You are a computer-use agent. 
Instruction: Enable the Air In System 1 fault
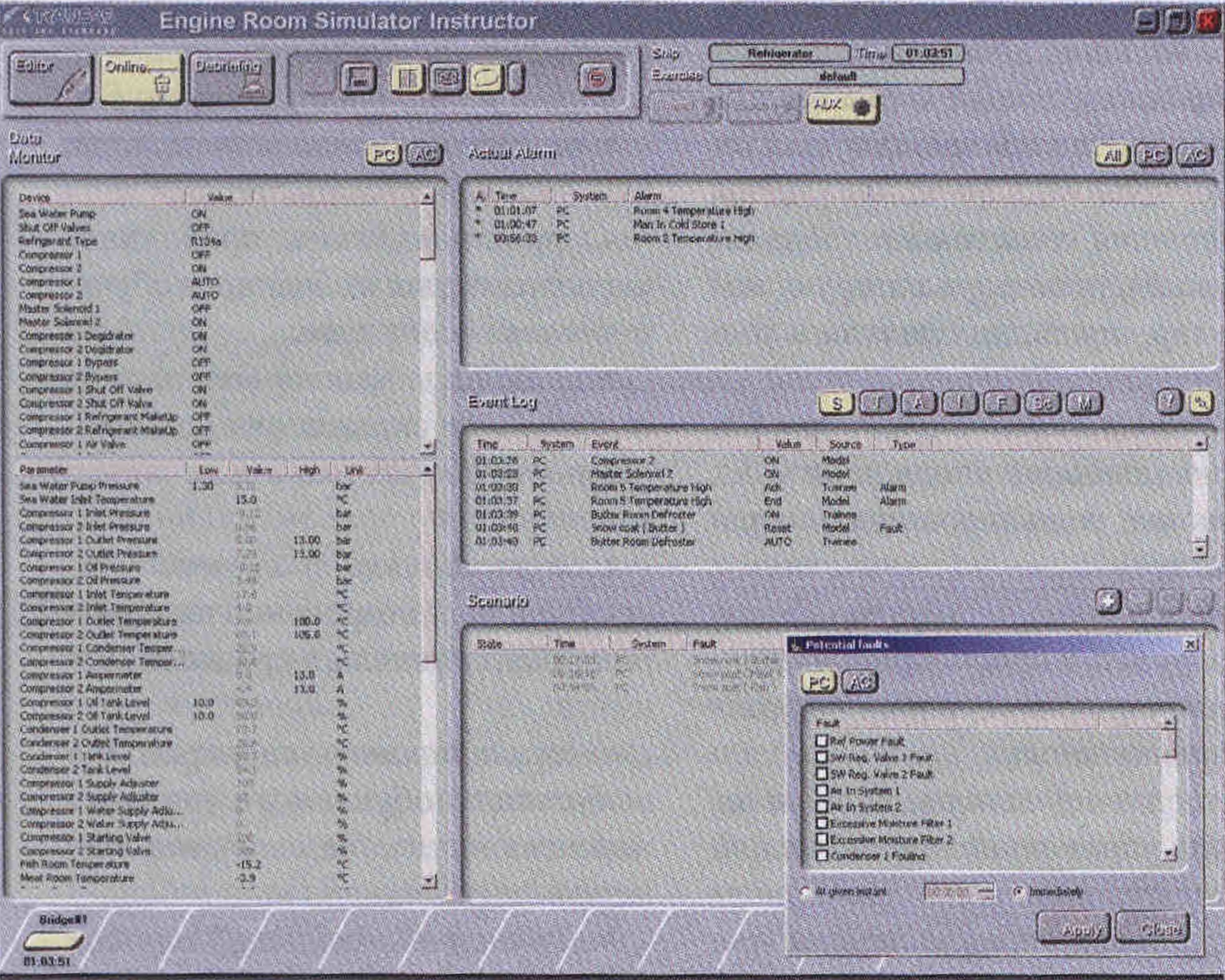pyautogui.click(x=821, y=790)
